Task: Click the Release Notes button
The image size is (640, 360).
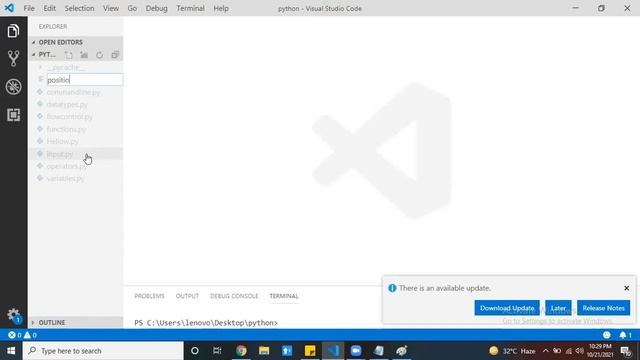Action: pos(603,308)
